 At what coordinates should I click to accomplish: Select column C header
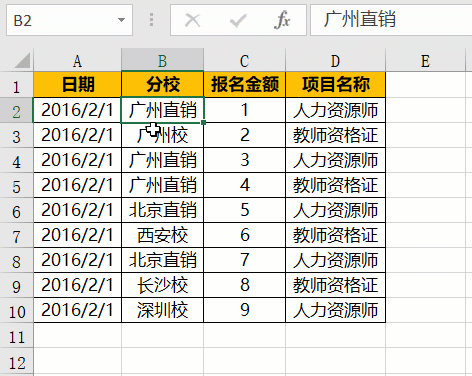pyautogui.click(x=244, y=61)
